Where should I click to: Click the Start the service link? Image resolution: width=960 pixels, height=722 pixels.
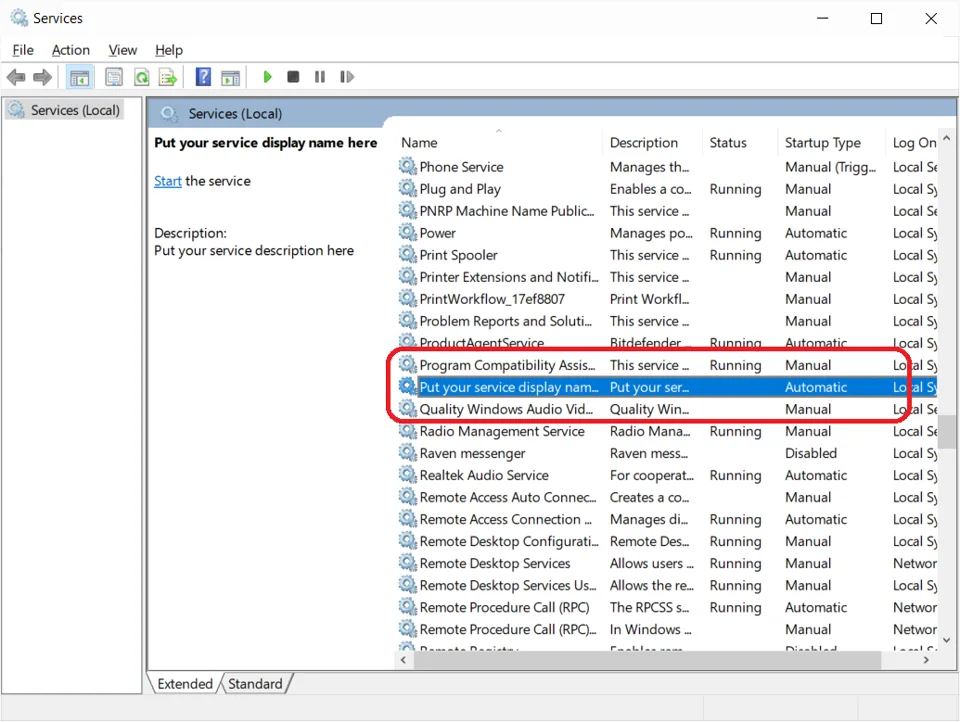point(168,181)
